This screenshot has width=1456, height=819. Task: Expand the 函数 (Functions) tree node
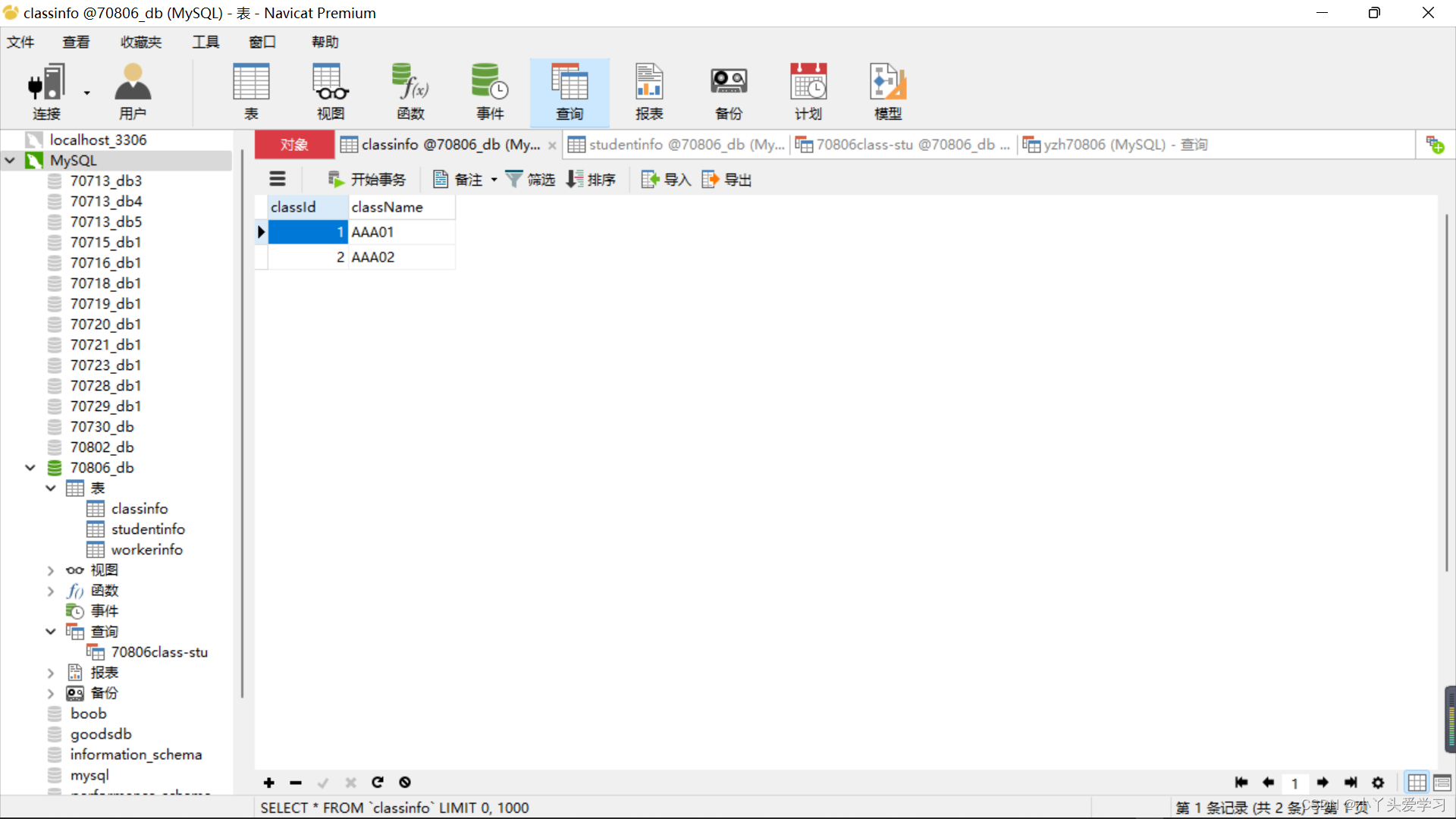[51, 591]
